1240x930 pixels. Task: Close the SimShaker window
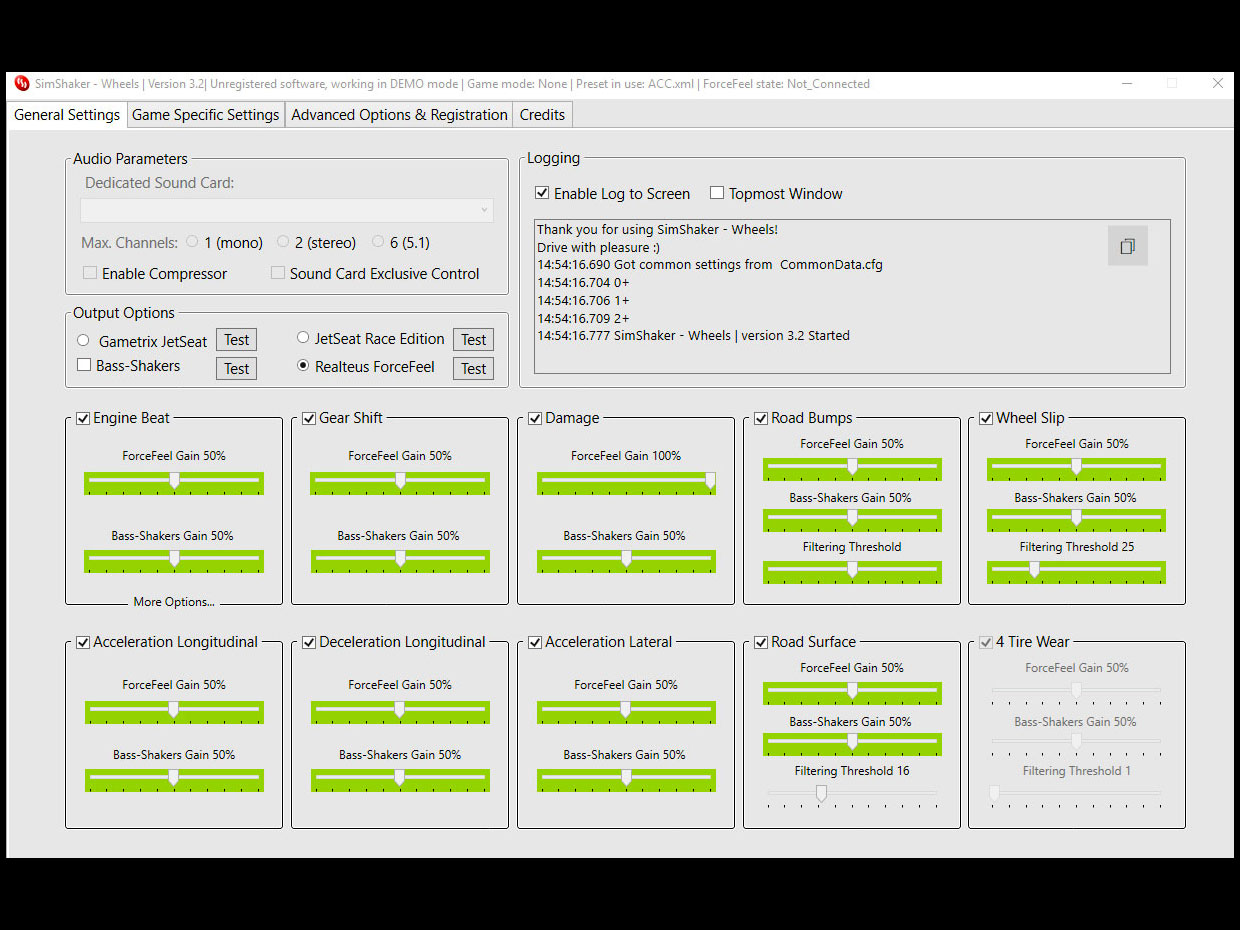click(x=1217, y=84)
